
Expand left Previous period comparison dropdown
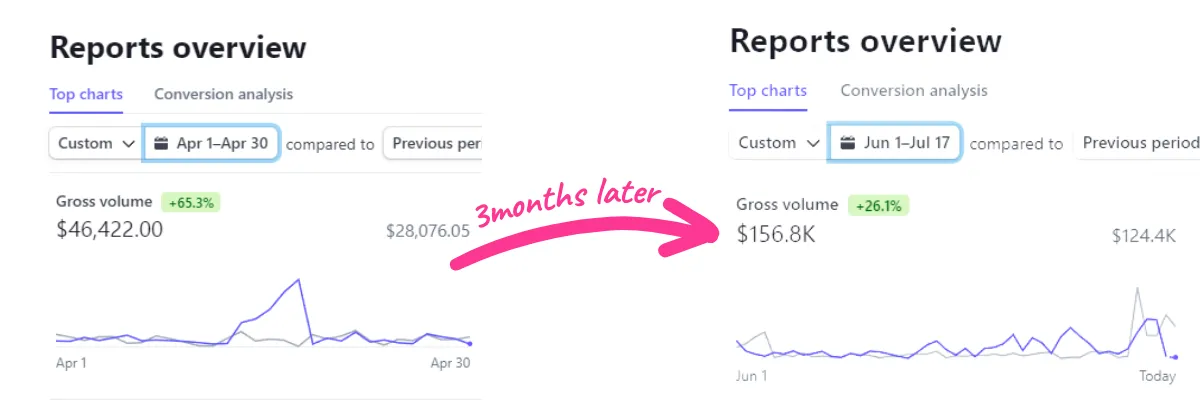[x=436, y=143]
